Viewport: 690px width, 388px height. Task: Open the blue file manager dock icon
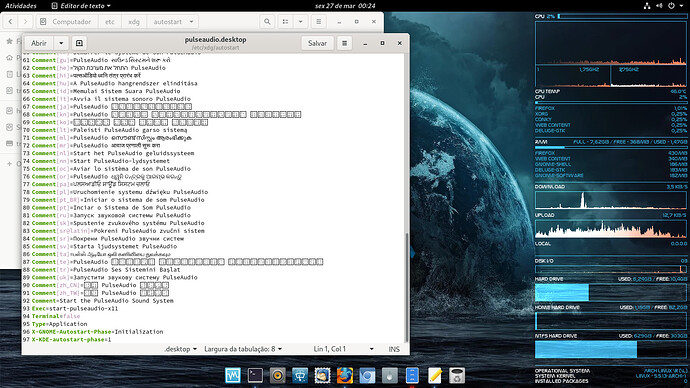(x=412, y=375)
